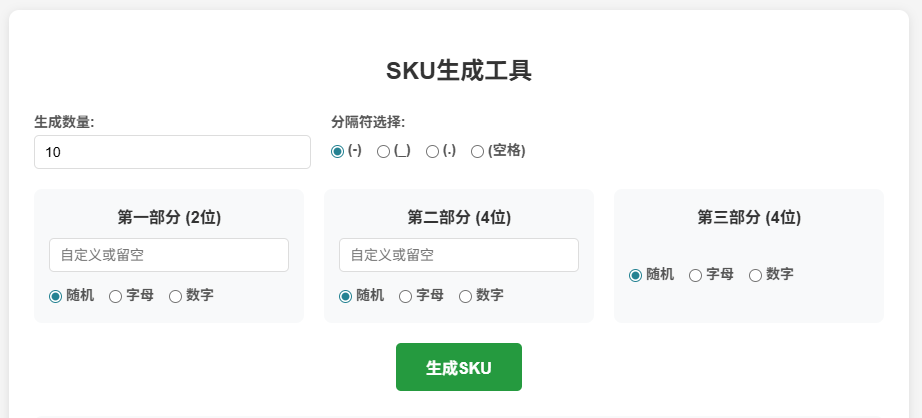This screenshot has height=418, width=922.
Task: Click the 第三部分 (4位) section heading
Action: (749, 217)
